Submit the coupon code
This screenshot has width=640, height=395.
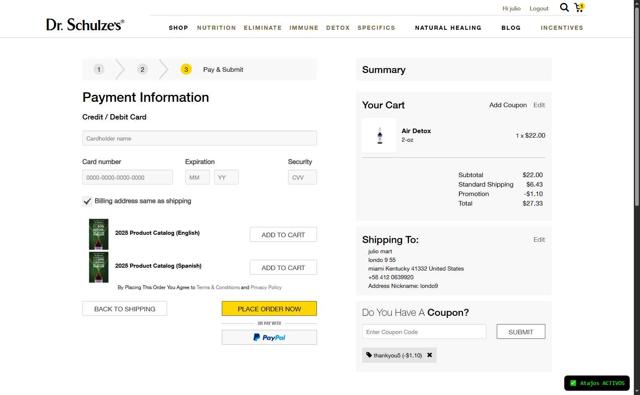tap(520, 332)
